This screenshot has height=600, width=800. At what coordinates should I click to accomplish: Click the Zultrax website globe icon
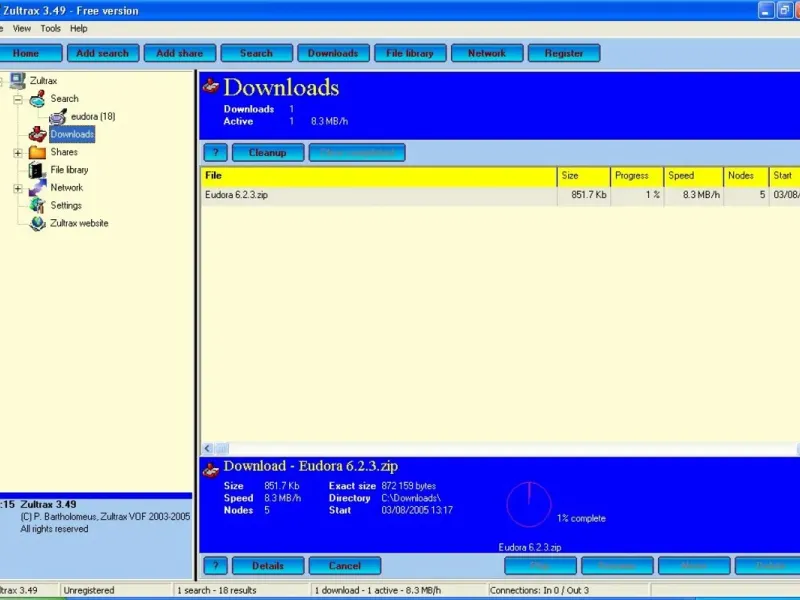pos(37,224)
